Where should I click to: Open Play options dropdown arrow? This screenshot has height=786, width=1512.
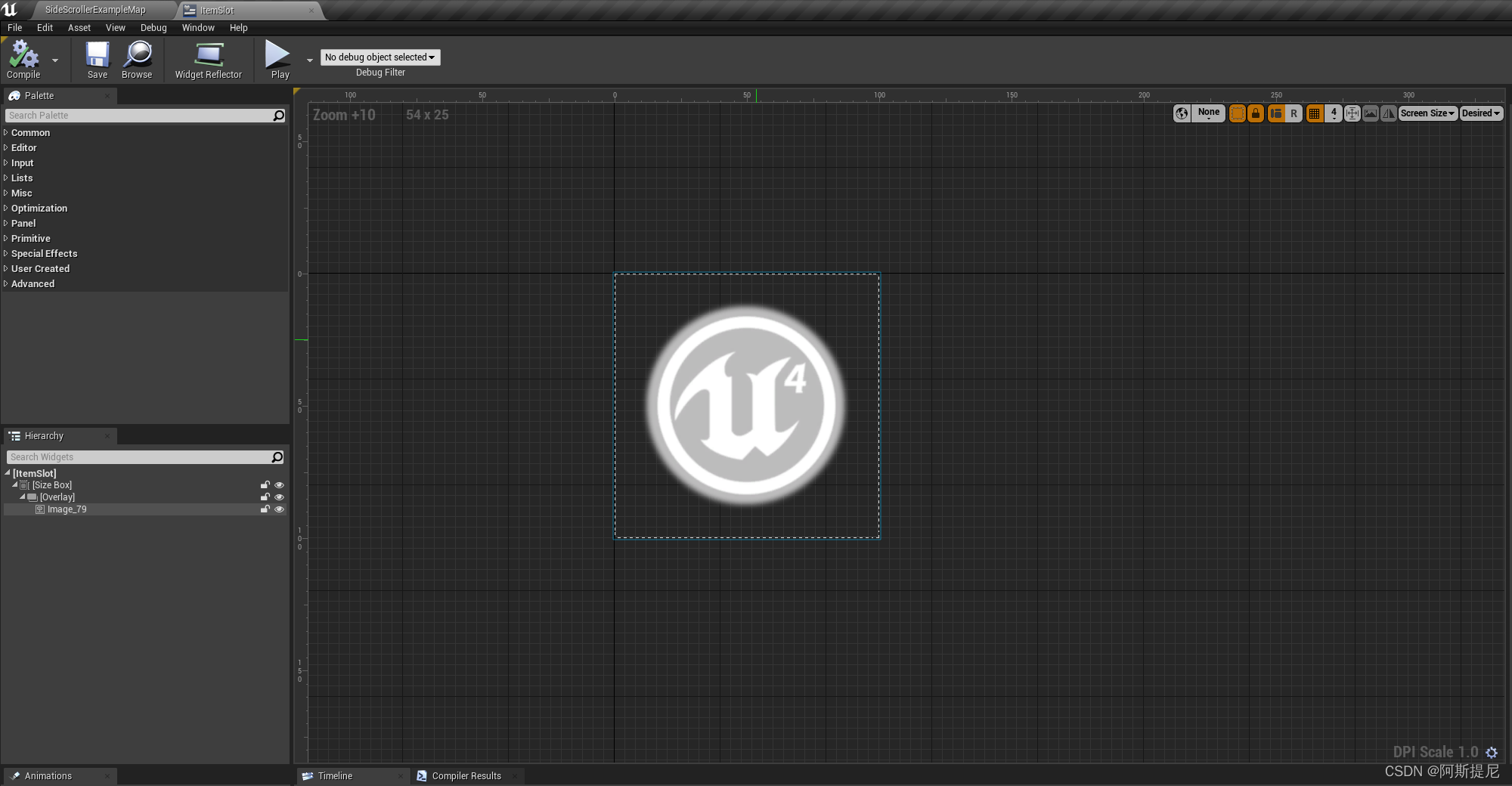point(310,60)
